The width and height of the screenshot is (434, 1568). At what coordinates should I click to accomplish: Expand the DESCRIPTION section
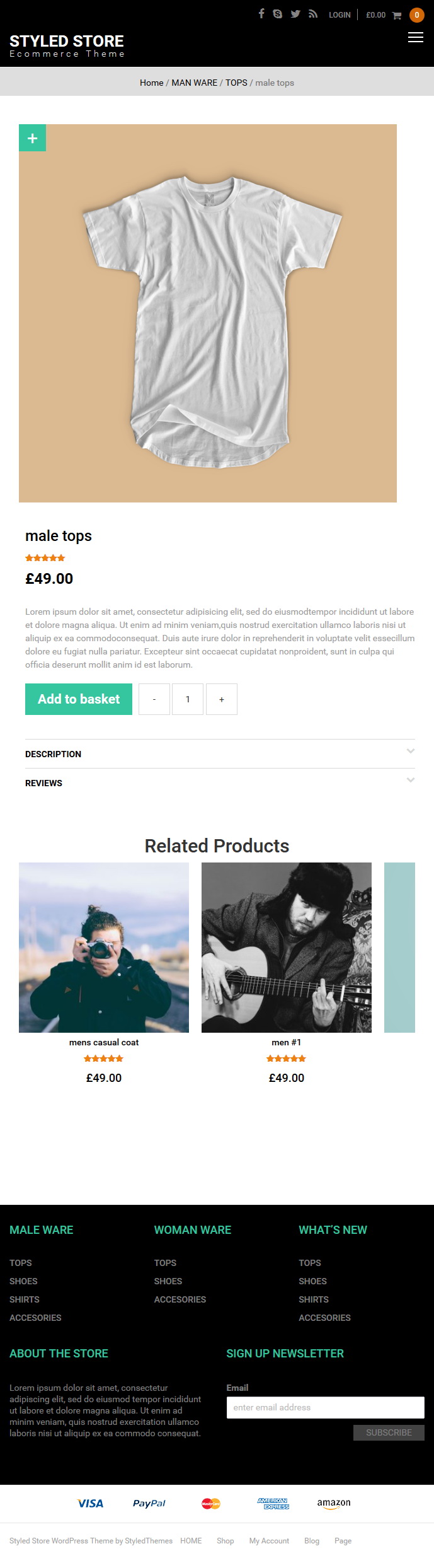[220, 754]
